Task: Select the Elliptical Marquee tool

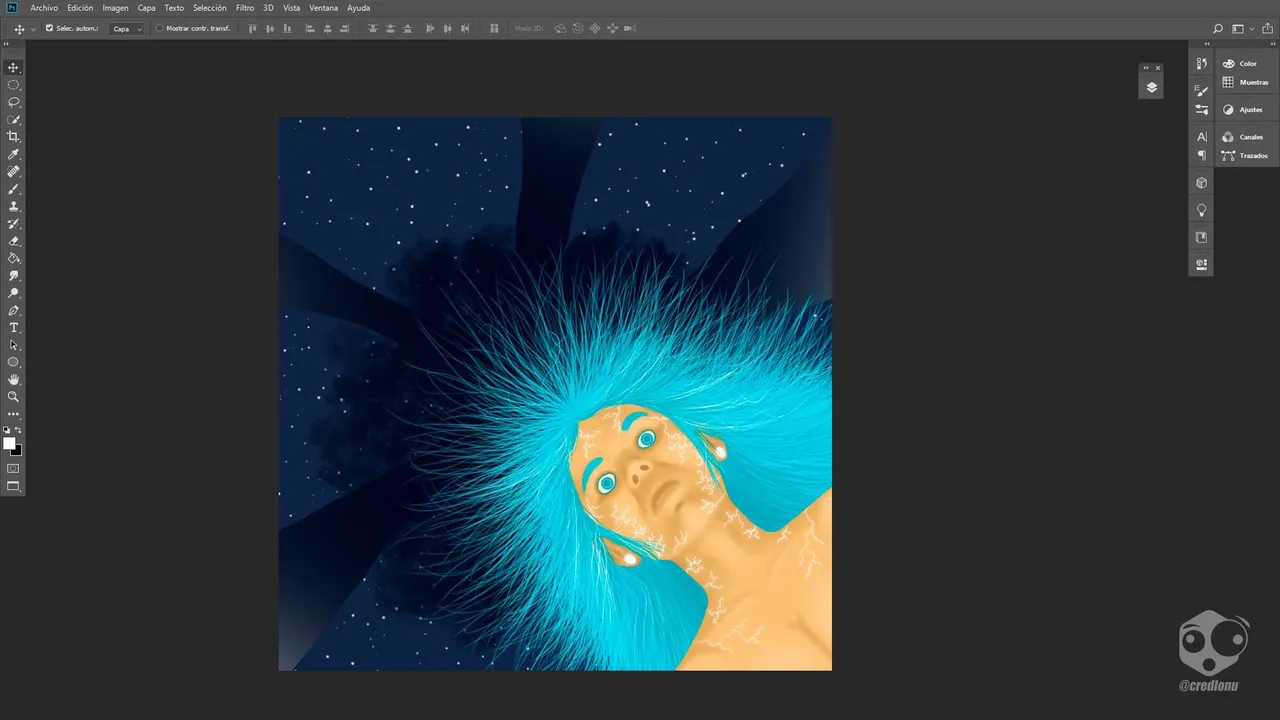Action: tap(14, 85)
